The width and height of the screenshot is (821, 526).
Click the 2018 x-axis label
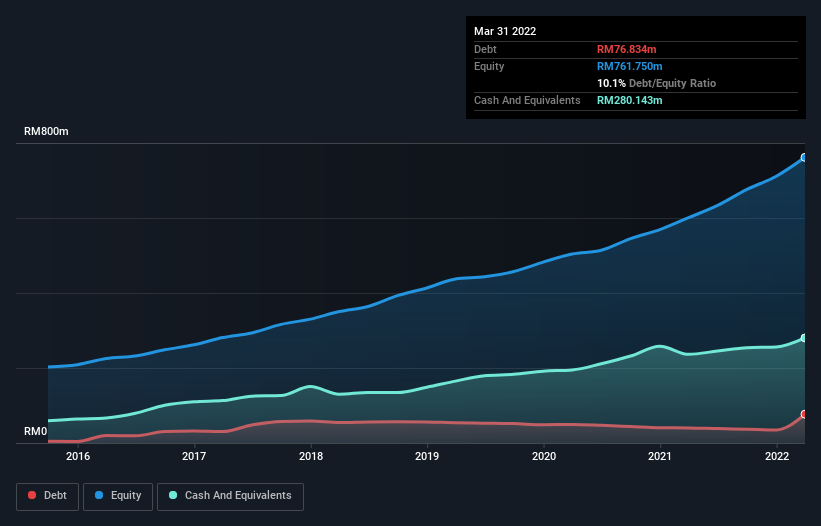coord(311,456)
